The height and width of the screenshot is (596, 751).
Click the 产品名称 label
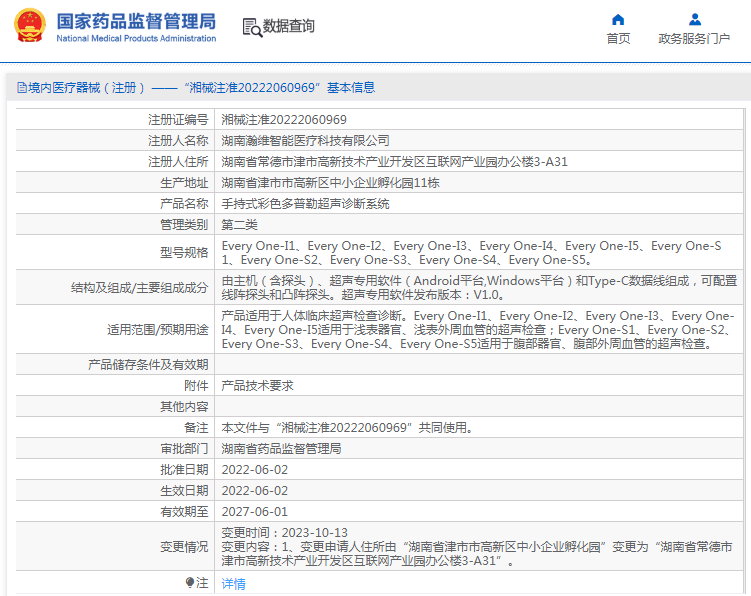pos(184,204)
